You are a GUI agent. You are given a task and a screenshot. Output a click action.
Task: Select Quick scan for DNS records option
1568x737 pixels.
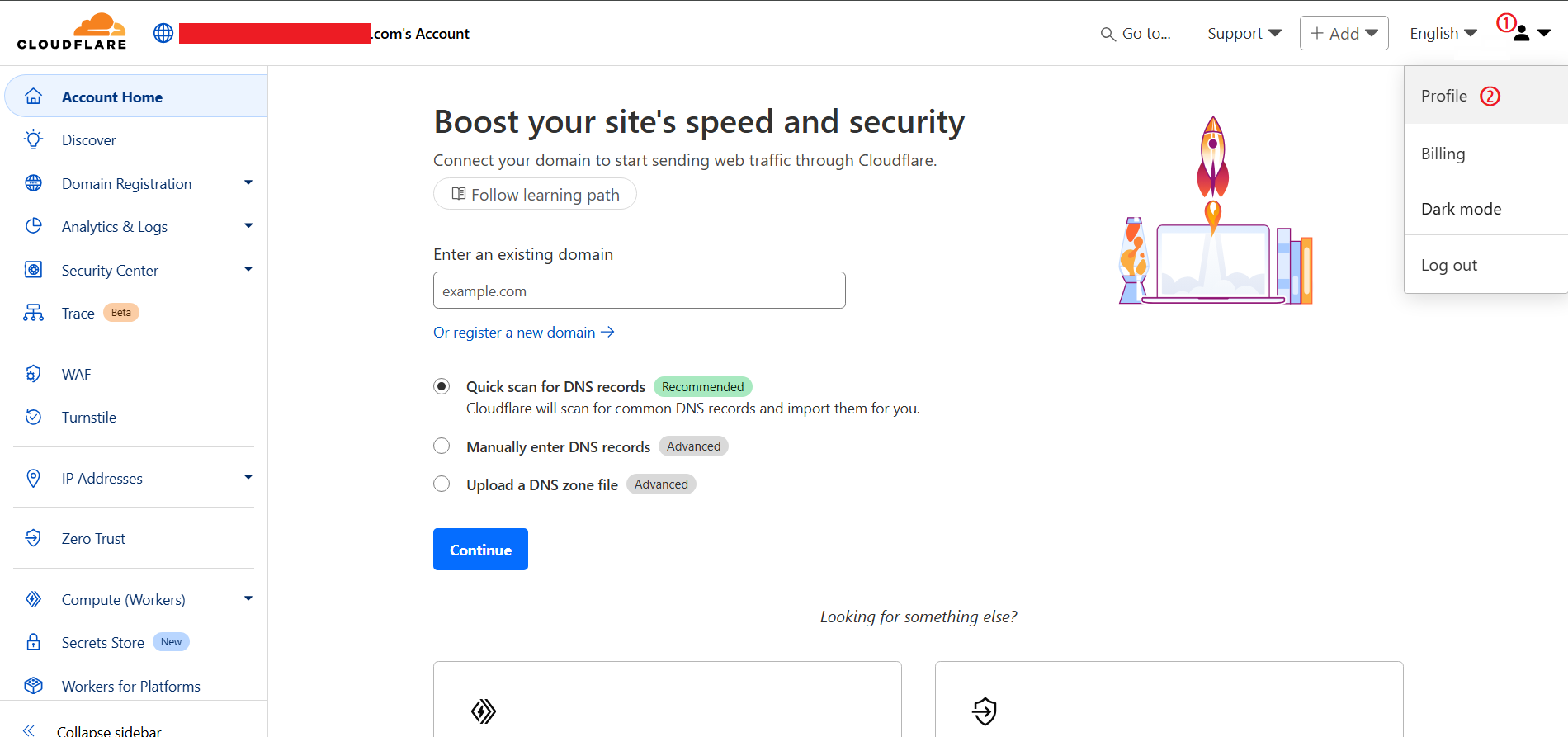point(442,386)
